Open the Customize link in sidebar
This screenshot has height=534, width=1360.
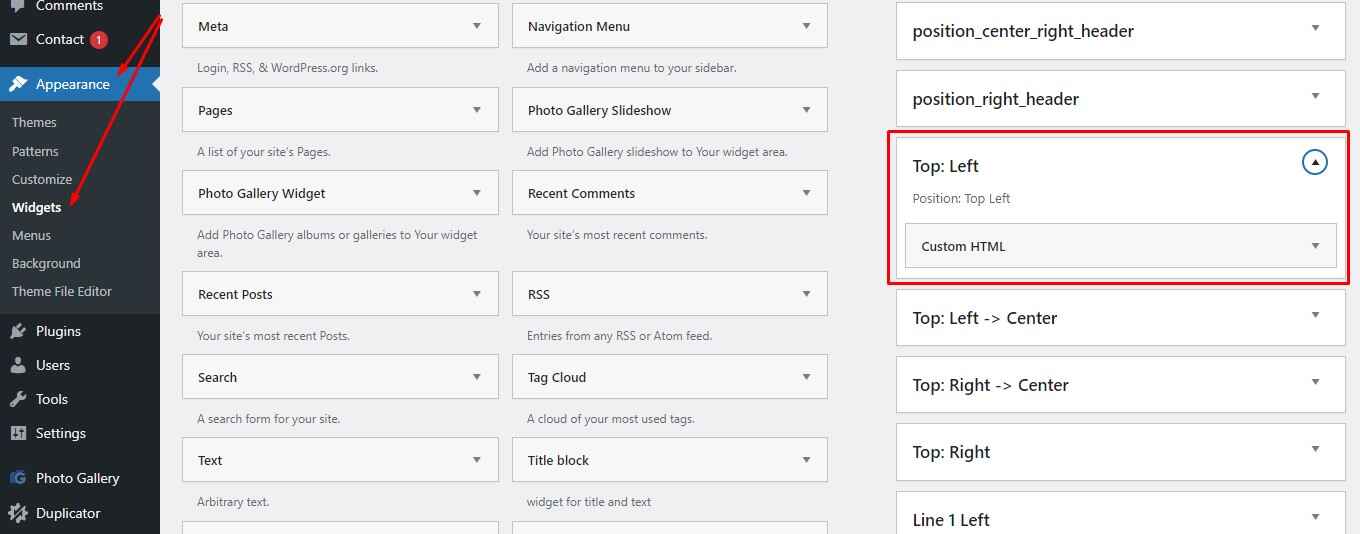[42, 179]
